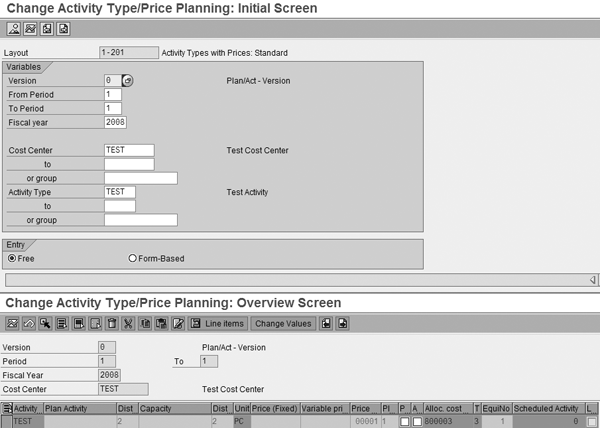The width and height of the screenshot is (600, 428).
Task: Click the Activity Type 'or group' field
Action: (141, 220)
